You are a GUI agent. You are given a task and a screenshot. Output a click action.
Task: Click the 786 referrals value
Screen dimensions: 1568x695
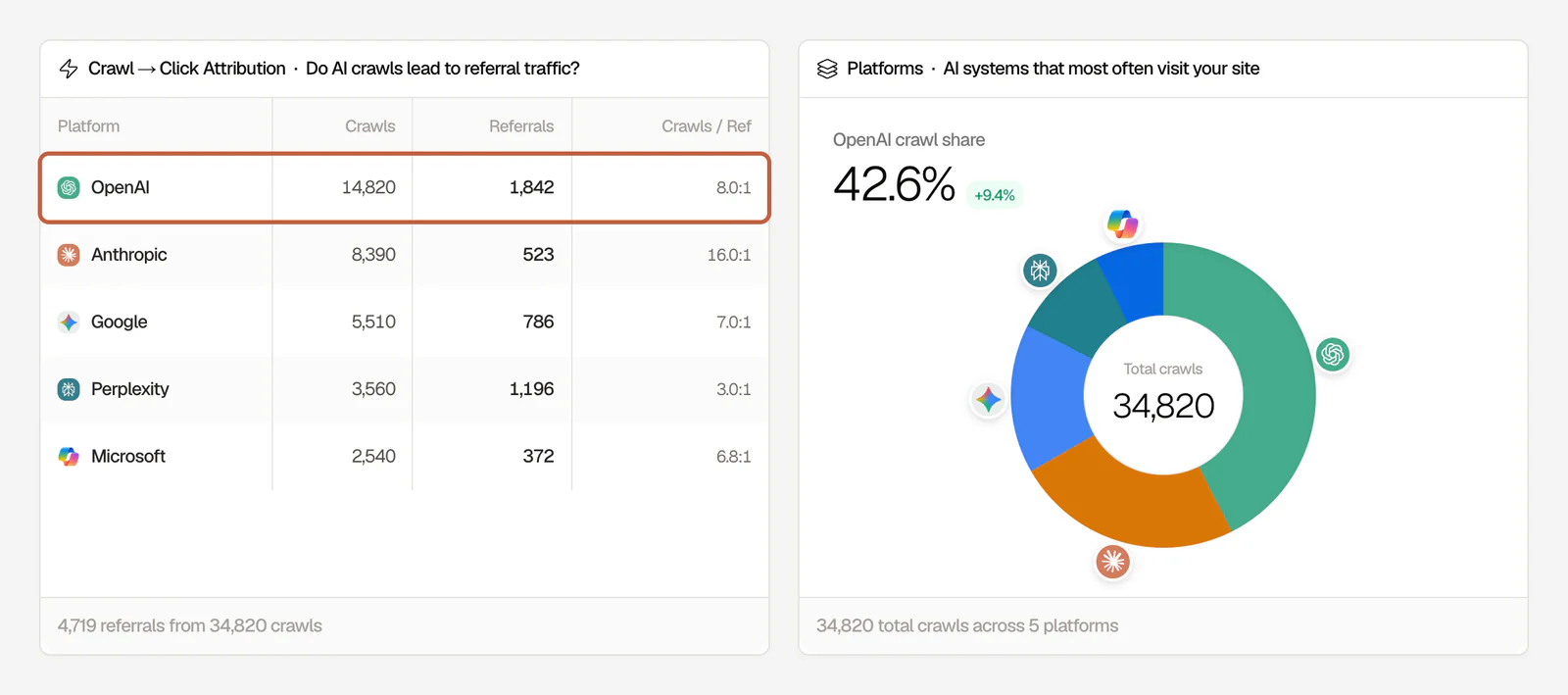click(538, 322)
